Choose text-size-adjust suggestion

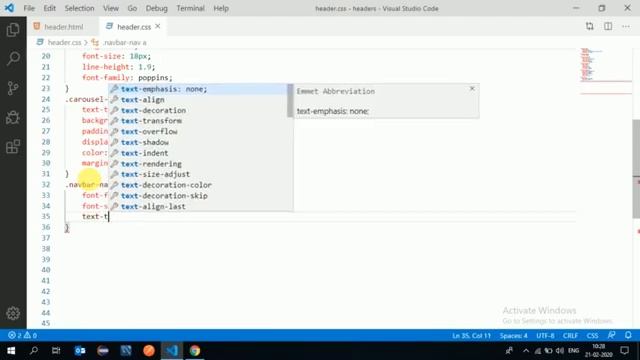pyautogui.click(x=198, y=174)
